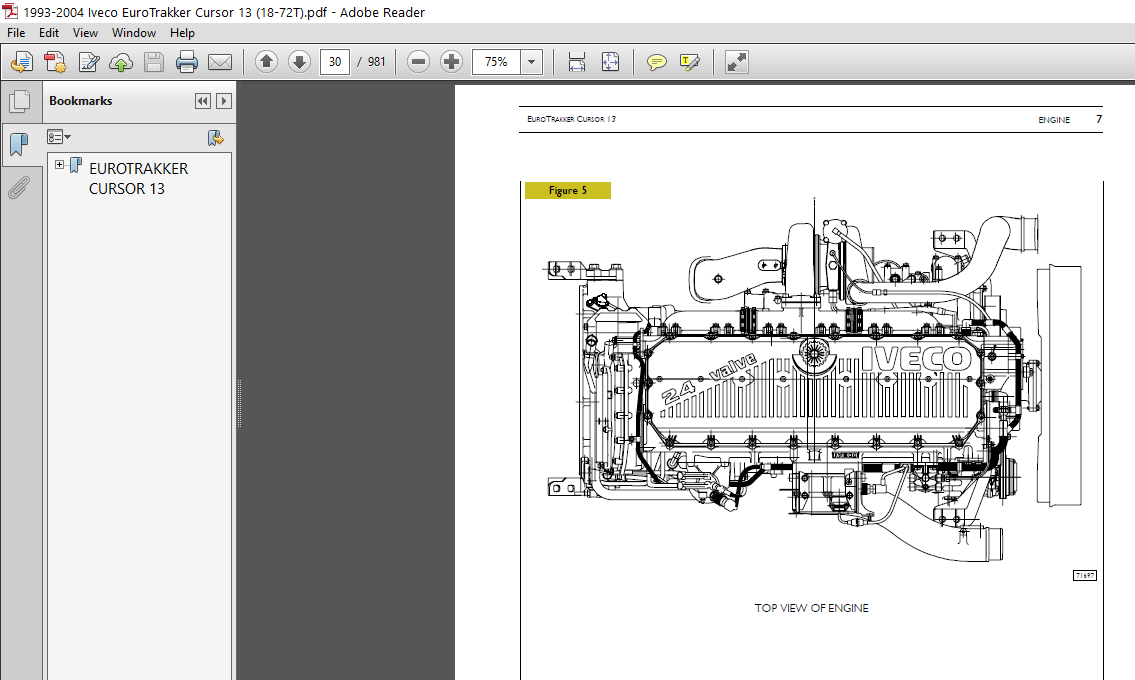This screenshot has width=1135, height=680.
Task: Open the File menu
Action: pos(16,33)
